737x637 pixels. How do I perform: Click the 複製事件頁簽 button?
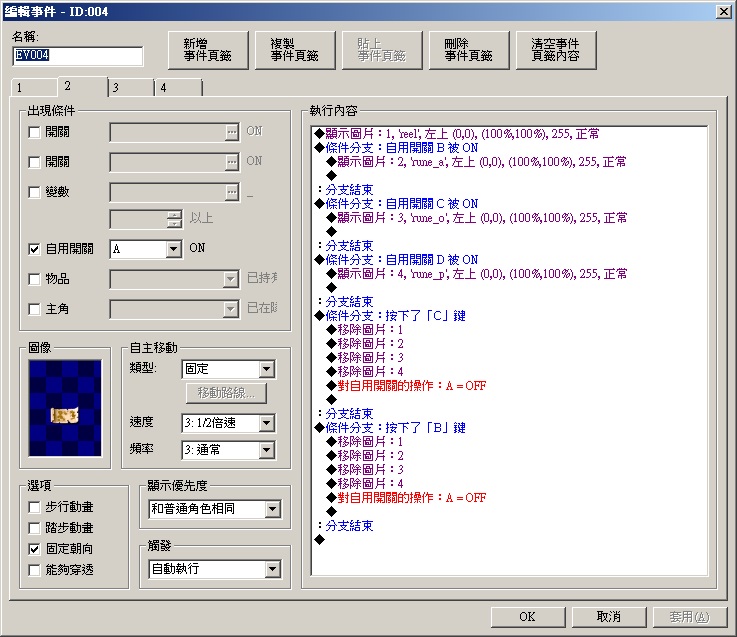(x=295, y=50)
